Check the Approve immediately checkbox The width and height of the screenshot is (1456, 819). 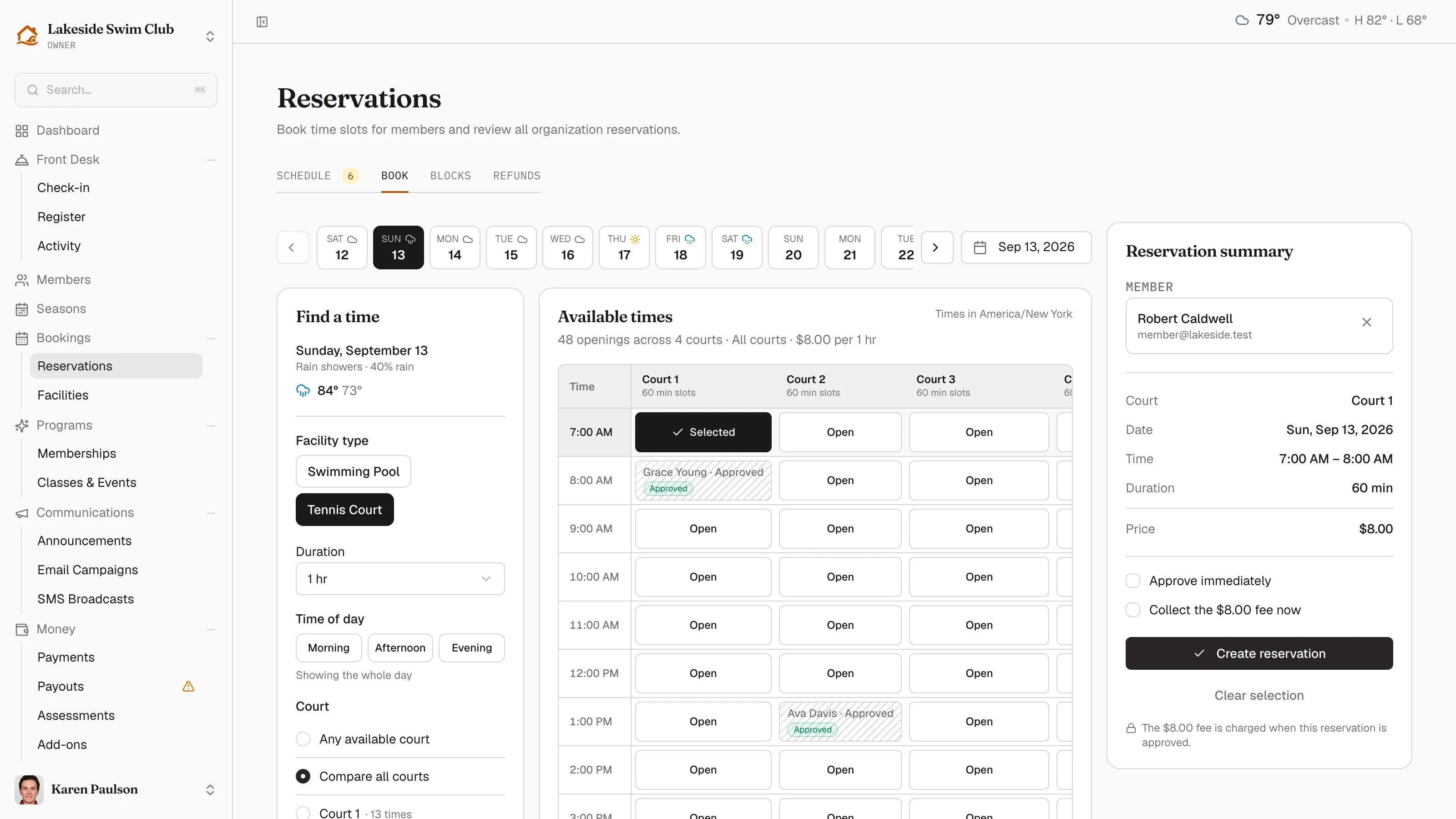pos(1132,581)
